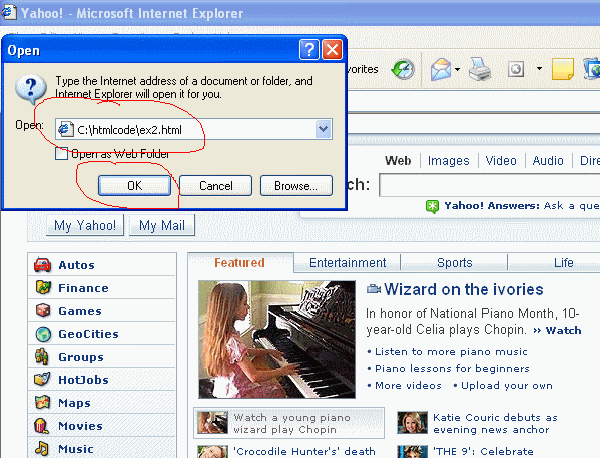This screenshot has width=600, height=458.
Task: Click the yellow note toolbar icon
Action: pos(562,69)
